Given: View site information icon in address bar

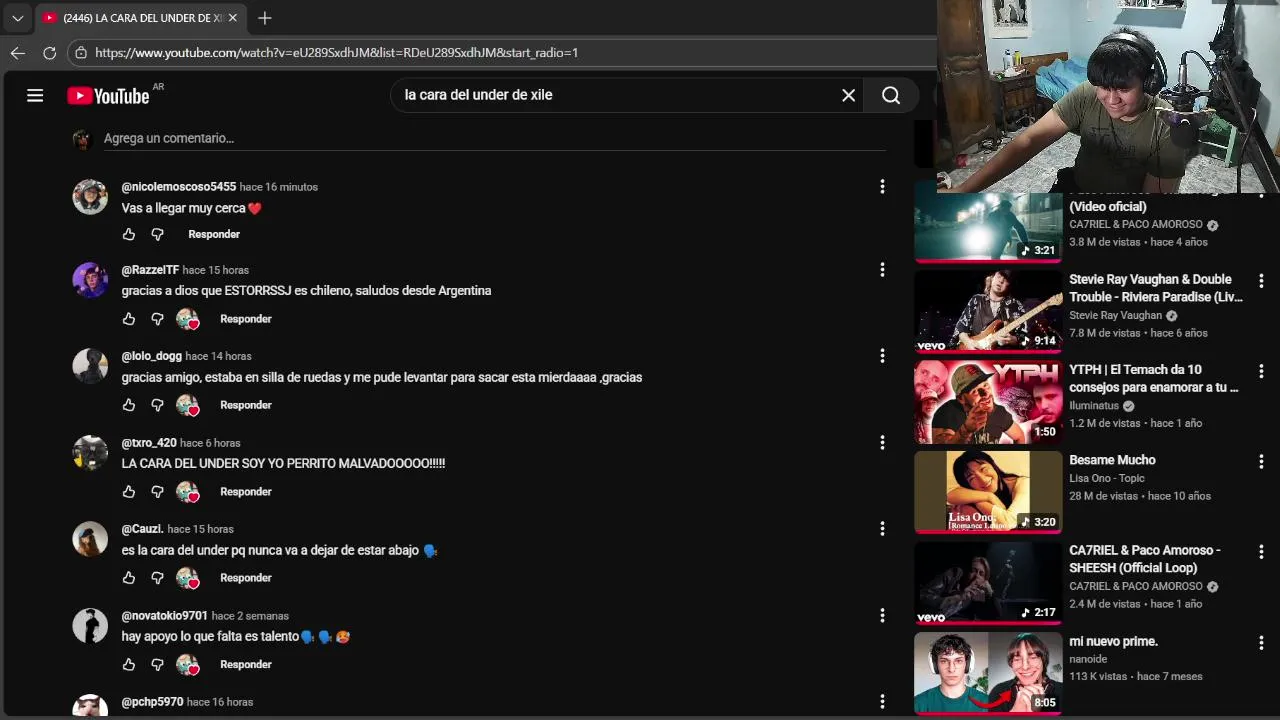Looking at the screenshot, I should 81,52.
